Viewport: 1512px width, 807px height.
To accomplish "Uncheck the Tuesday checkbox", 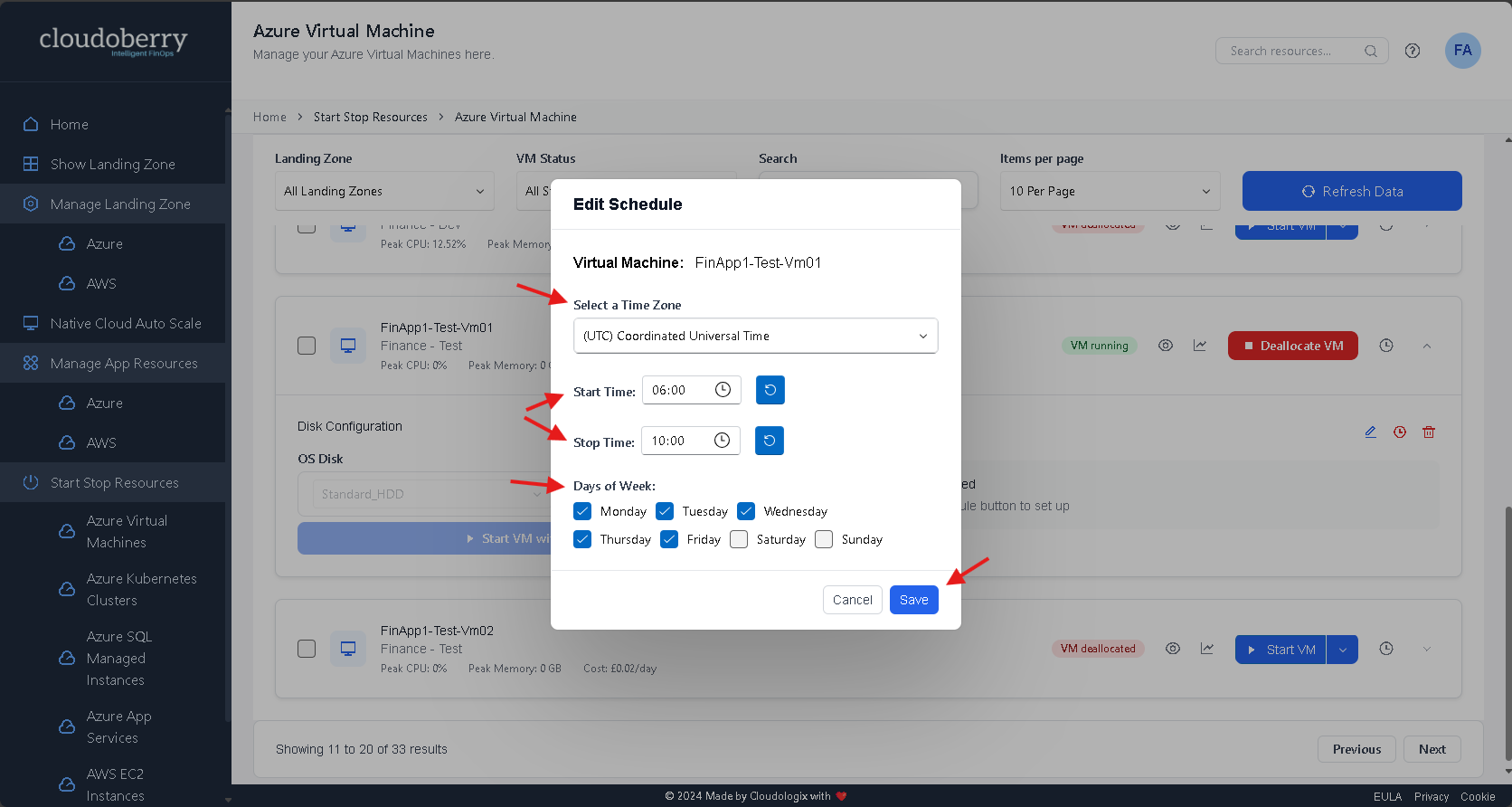I will coord(665,511).
